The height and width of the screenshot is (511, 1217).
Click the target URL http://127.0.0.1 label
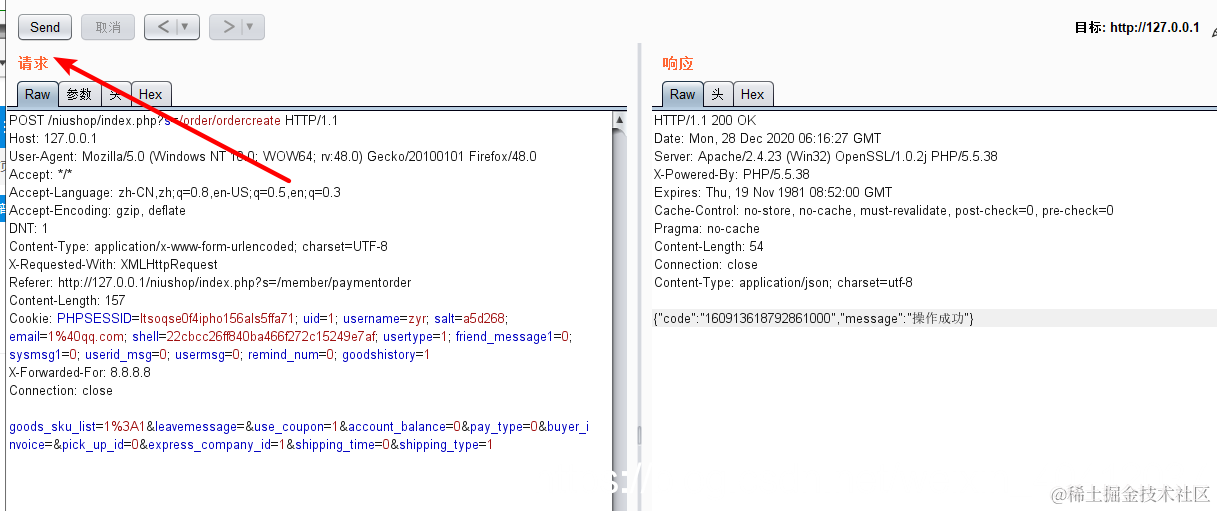[x=1154, y=27]
